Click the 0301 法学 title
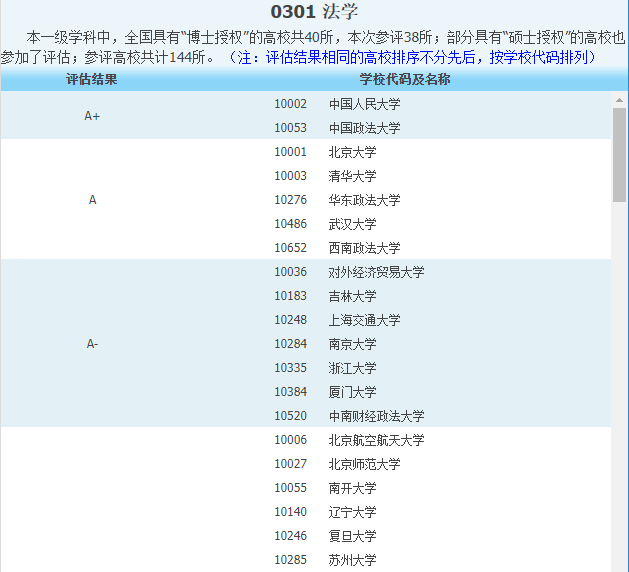 (x=314, y=12)
